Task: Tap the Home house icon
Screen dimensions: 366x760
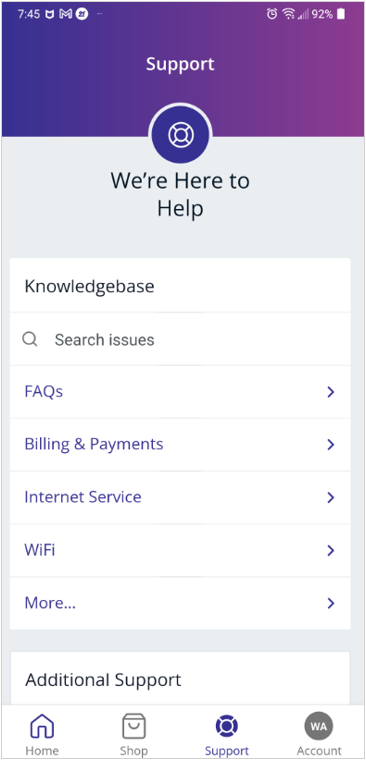Action: click(x=42, y=727)
